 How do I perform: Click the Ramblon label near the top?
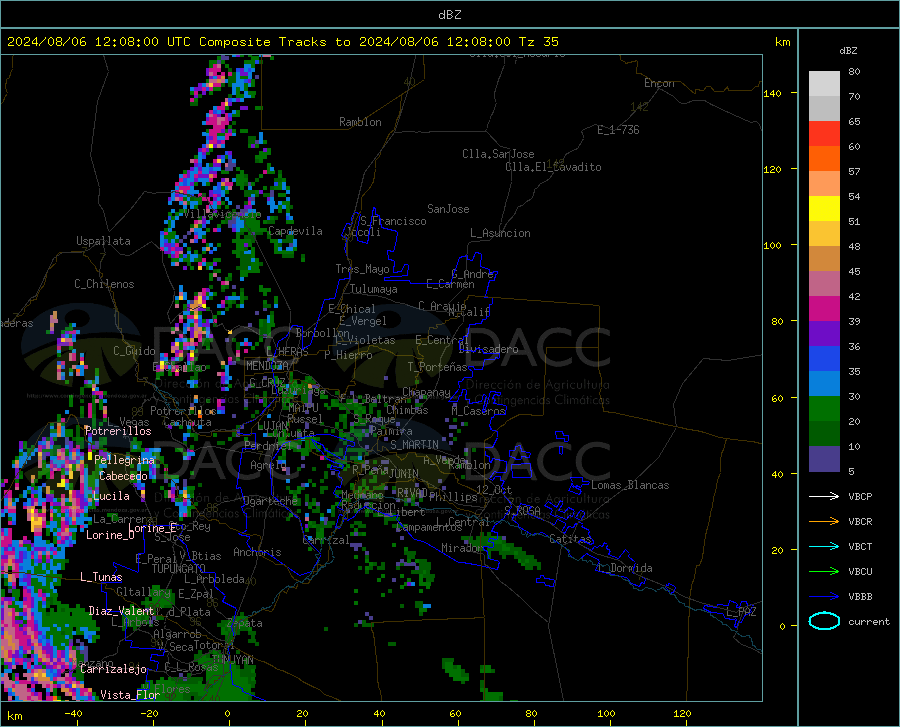(x=360, y=122)
